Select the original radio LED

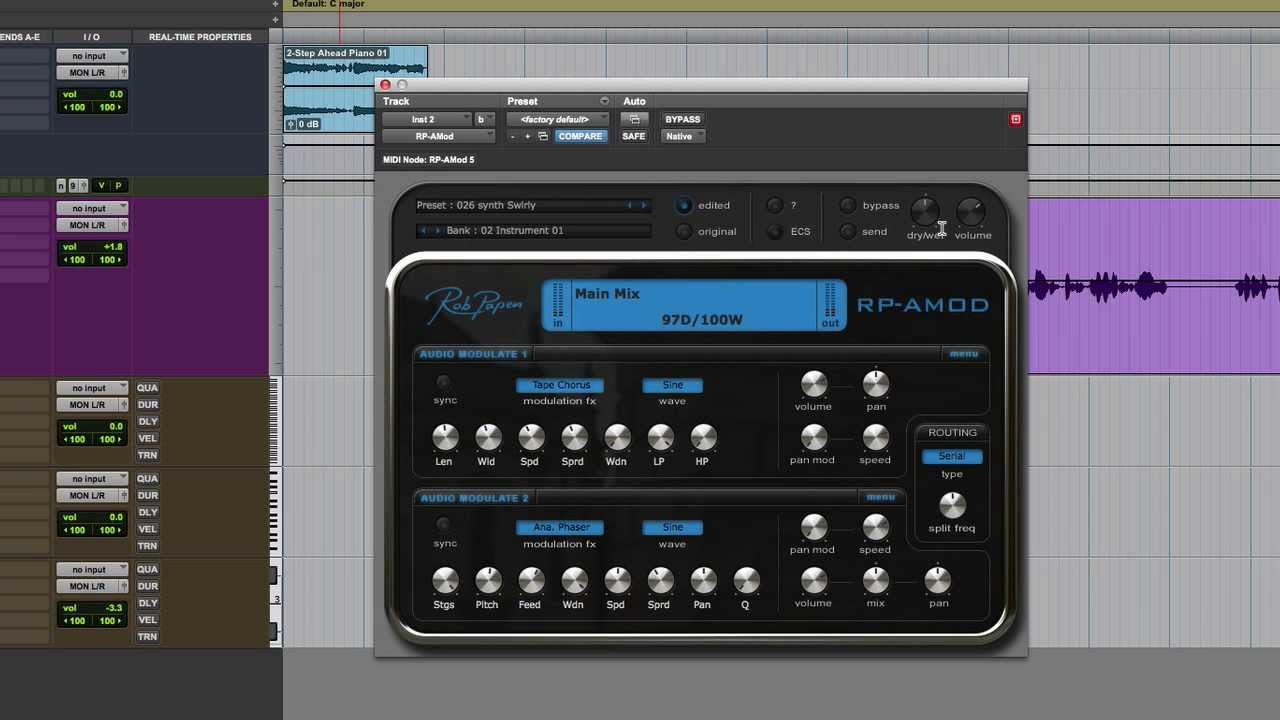click(684, 231)
